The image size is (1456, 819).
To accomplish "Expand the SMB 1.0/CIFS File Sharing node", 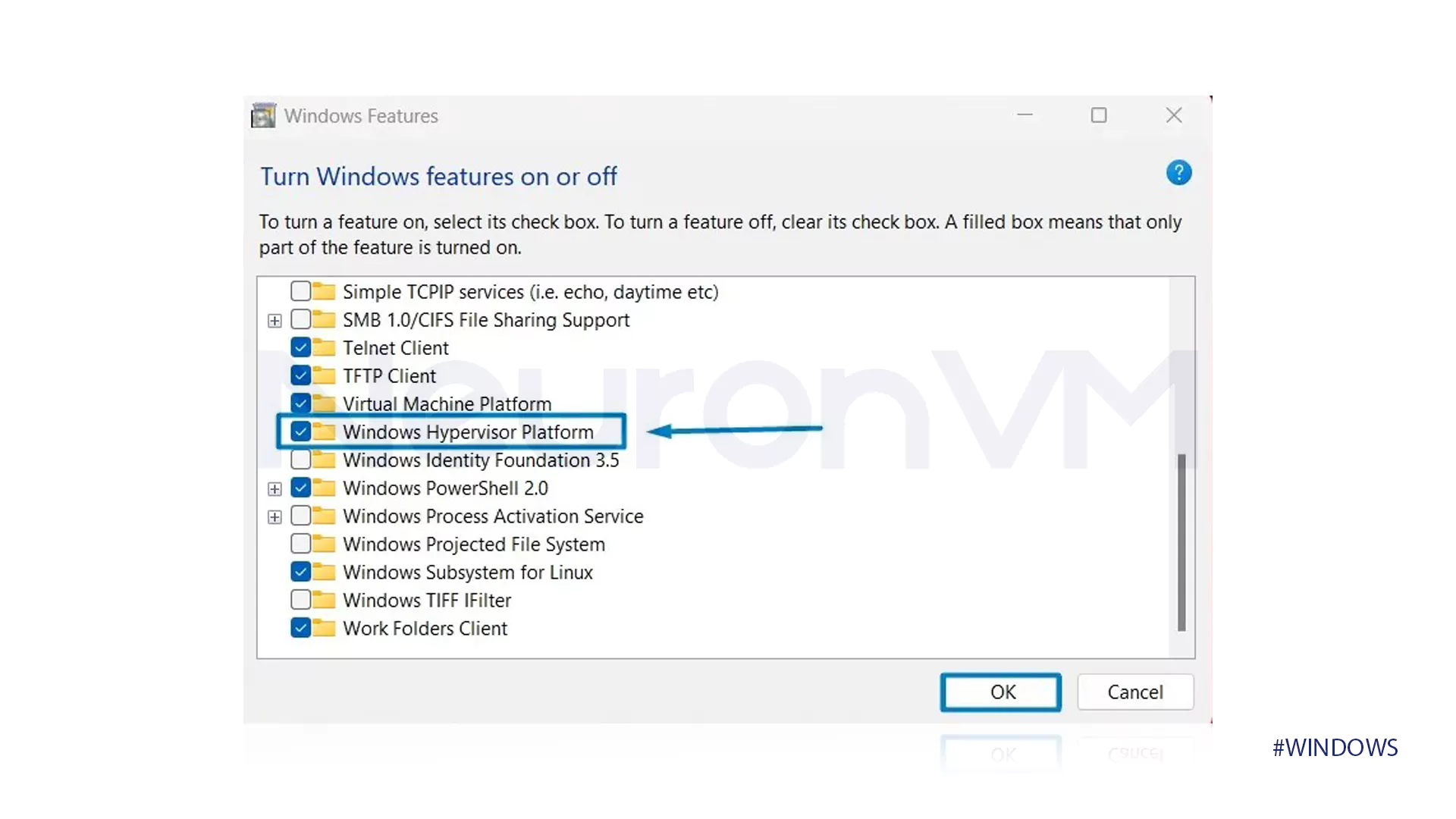I will click(275, 321).
